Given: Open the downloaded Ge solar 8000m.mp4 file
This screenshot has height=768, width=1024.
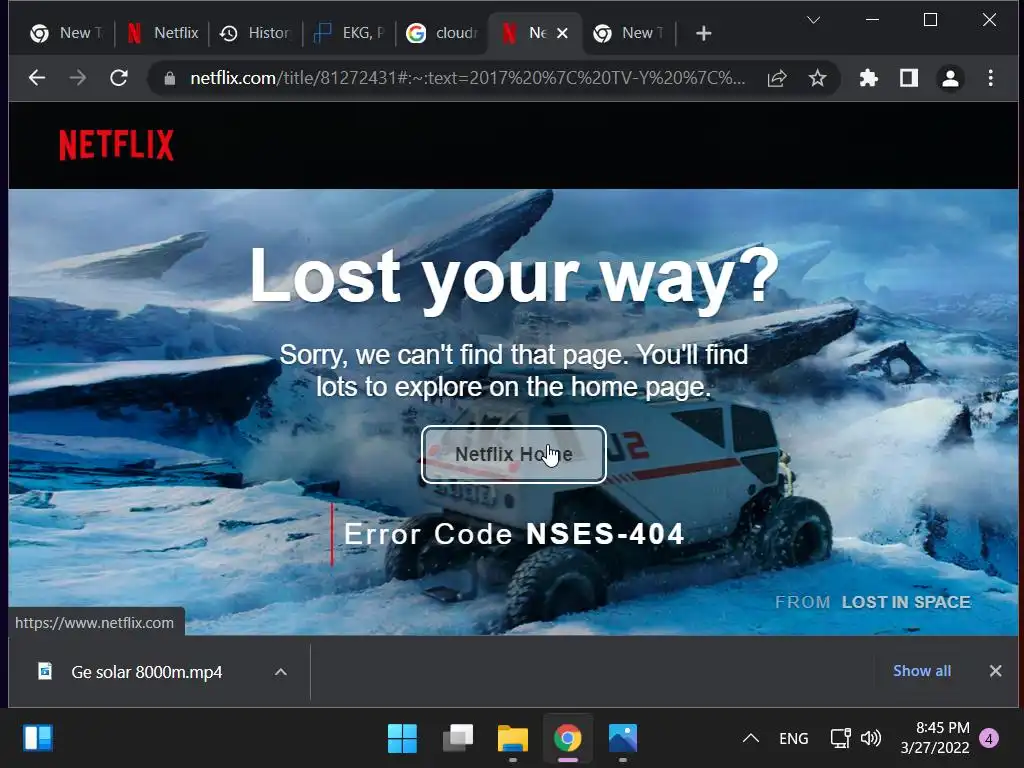Looking at the screenshot, I should [x=145, y=672].
